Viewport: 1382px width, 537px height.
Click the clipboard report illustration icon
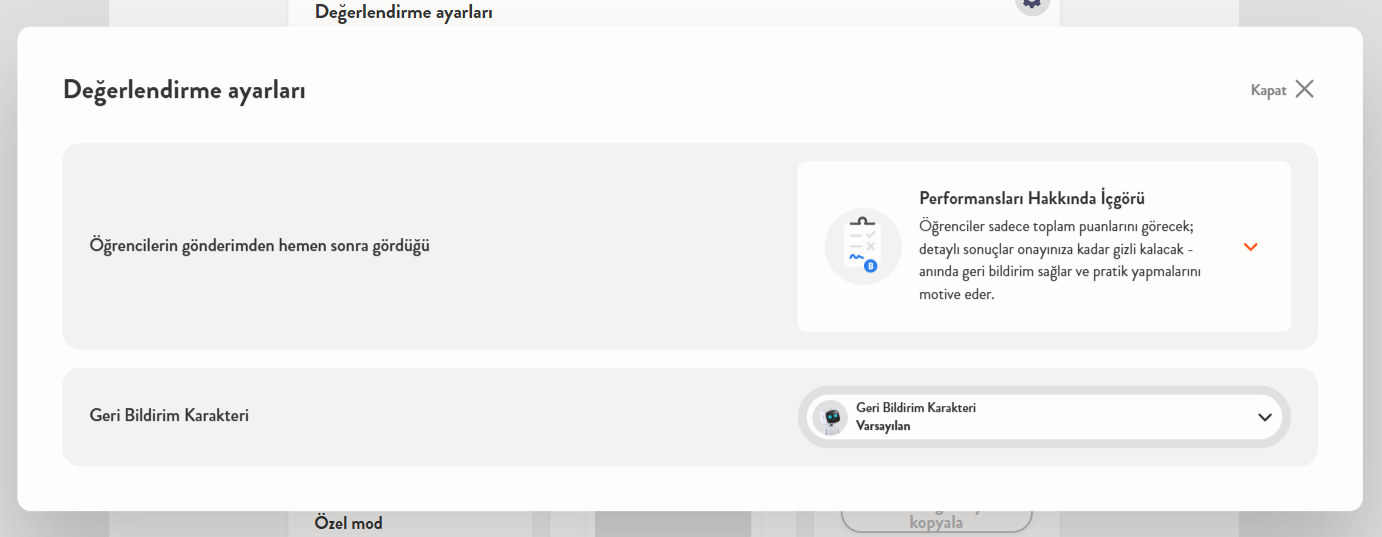pos(862,246)
